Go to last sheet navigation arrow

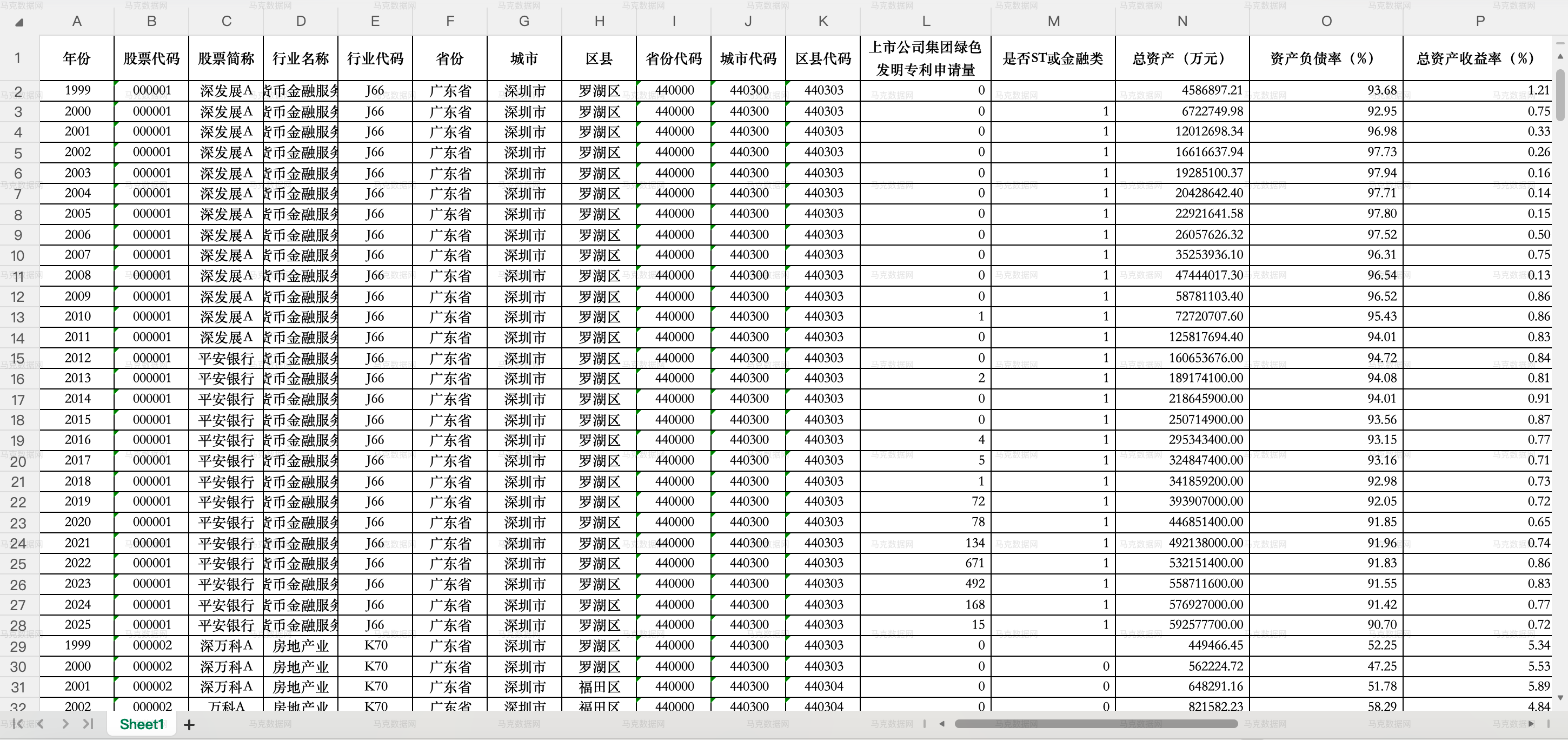tap(88, 724)
